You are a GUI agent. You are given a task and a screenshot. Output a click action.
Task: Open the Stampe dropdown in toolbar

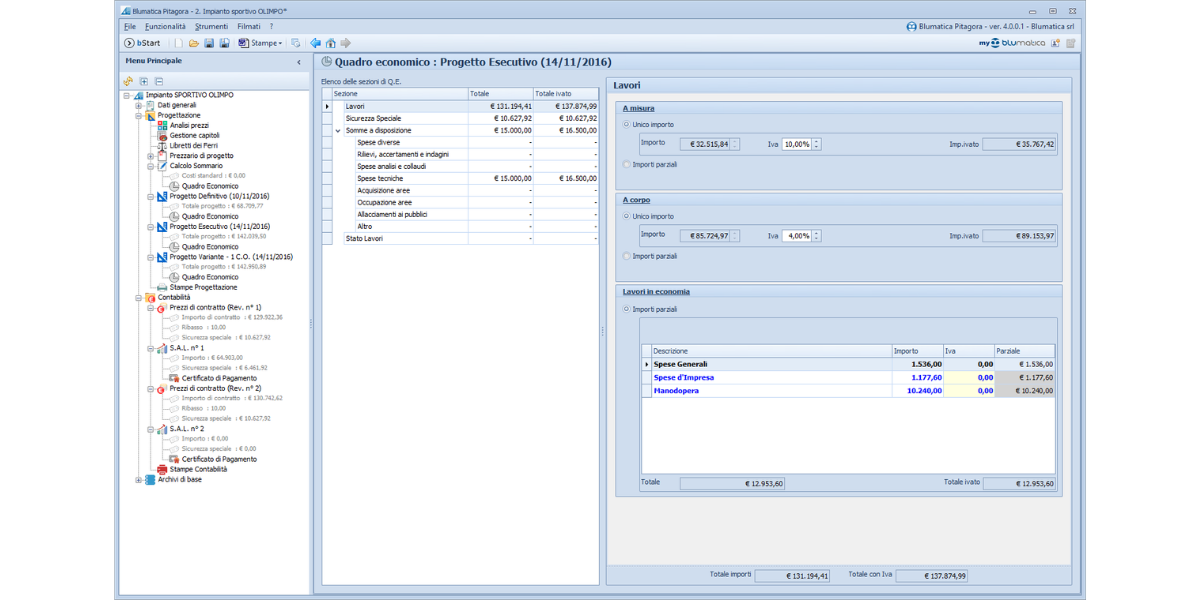pyautogui.click(x=266, y=43)
